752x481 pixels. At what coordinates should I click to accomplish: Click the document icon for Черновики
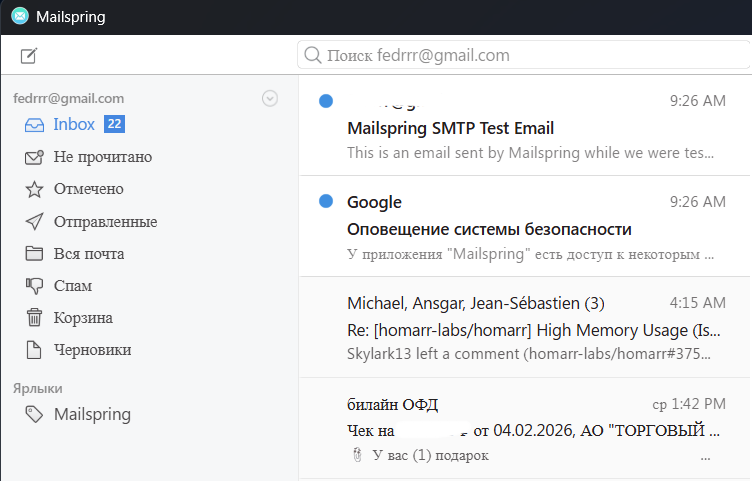34,350
